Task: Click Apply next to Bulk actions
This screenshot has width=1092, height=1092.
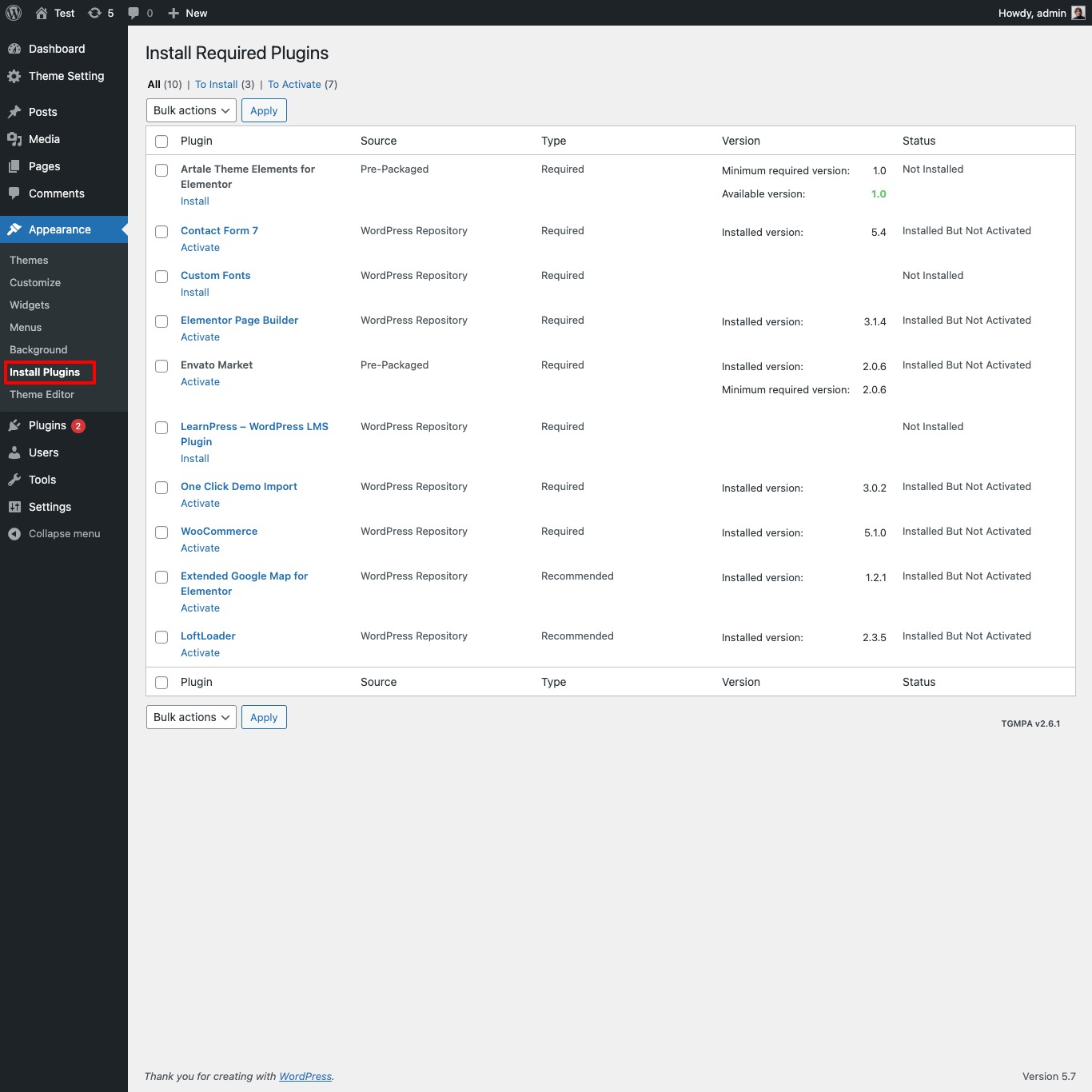Action: pos(264,110)
